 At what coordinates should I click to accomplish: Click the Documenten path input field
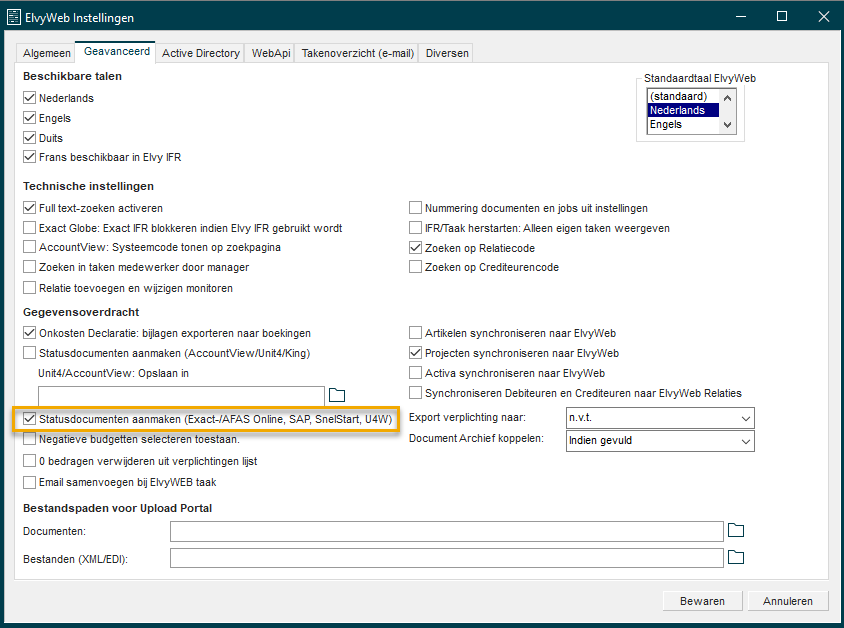446,531
